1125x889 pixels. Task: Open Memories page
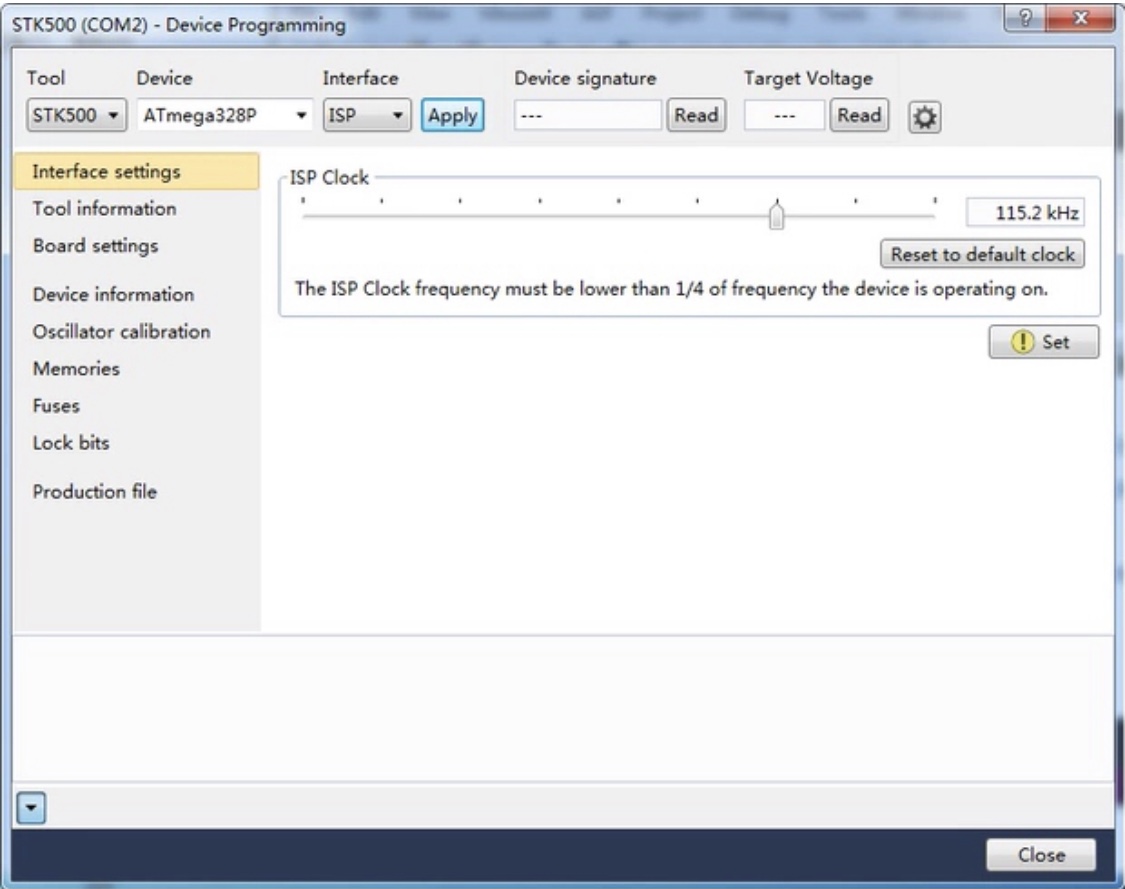(x=76, y=369)
